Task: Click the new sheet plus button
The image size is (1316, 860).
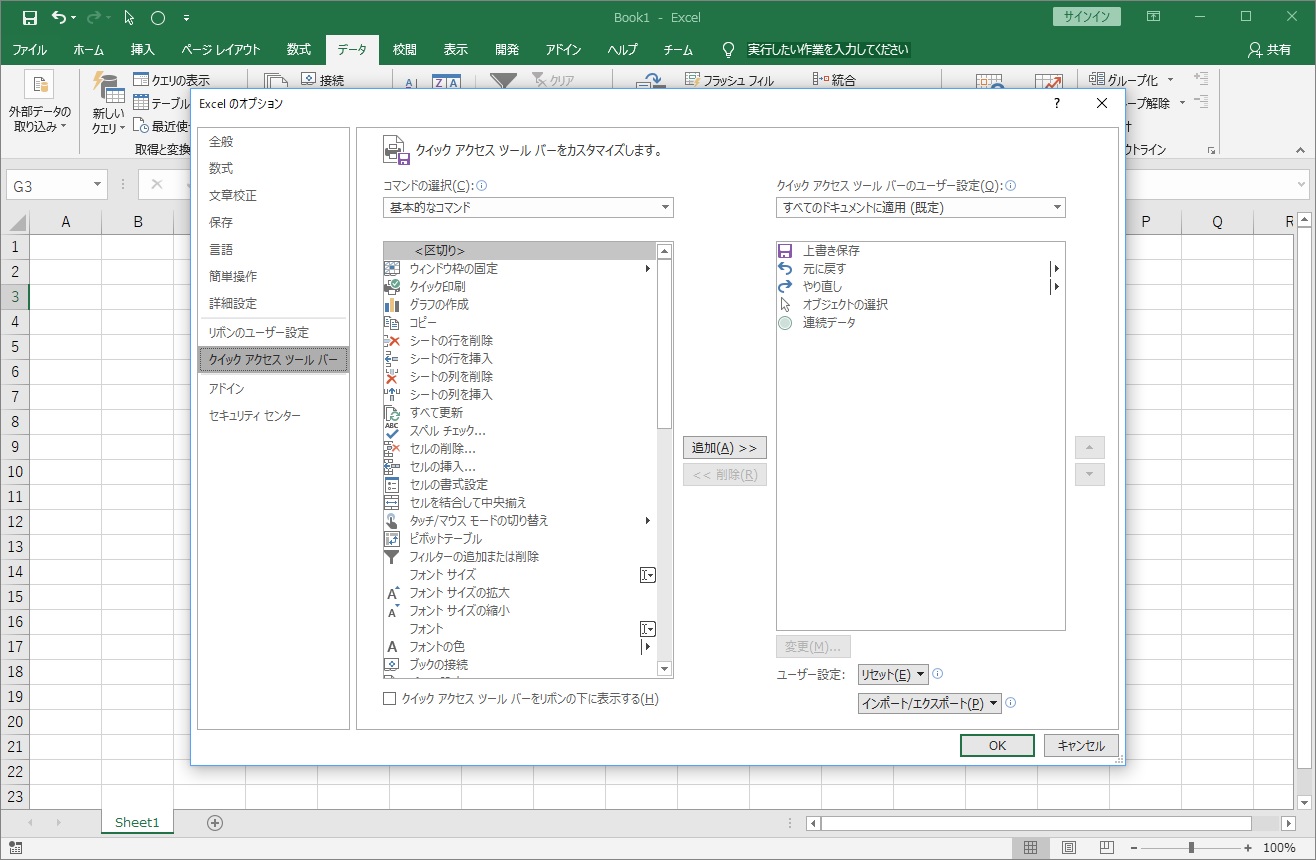Action: [214, 822]
